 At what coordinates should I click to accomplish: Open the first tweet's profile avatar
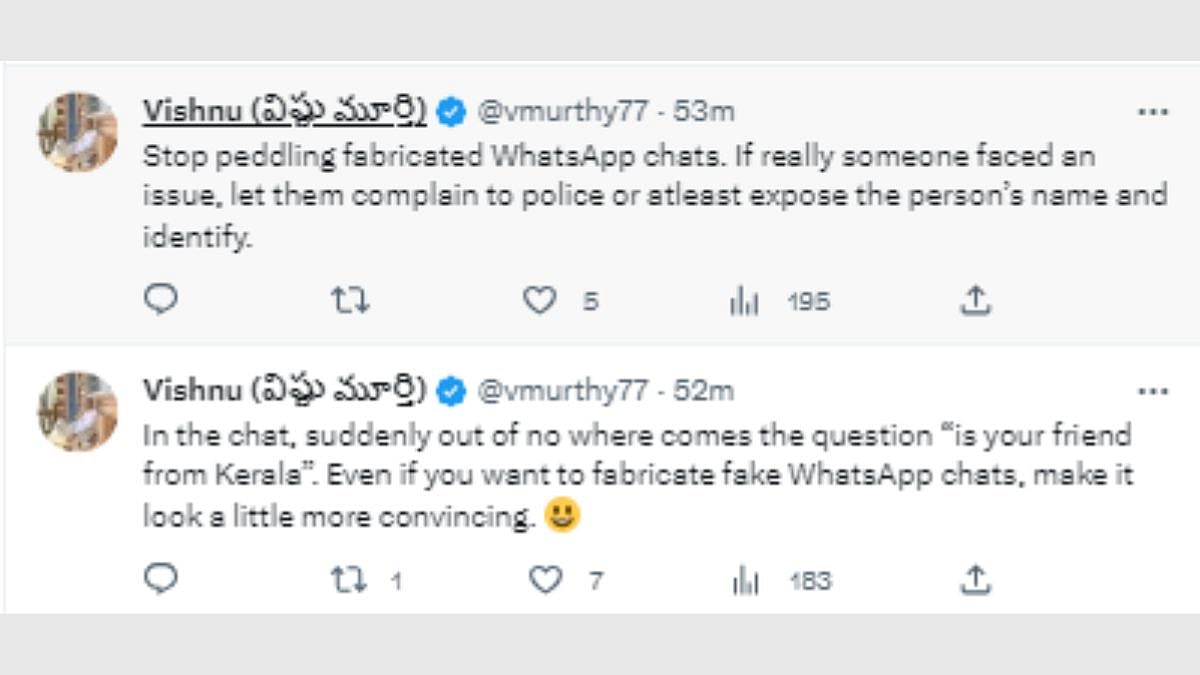pyautogui.click(x=78, y=132)
